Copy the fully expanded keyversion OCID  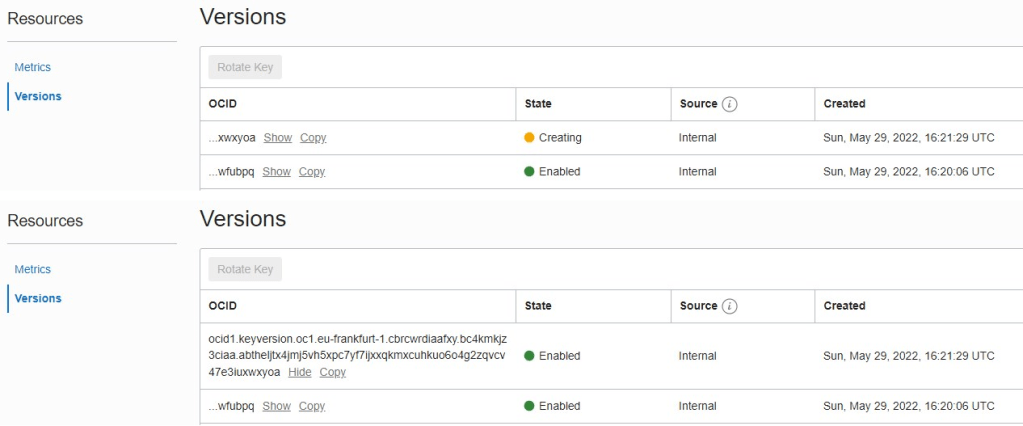click(333, 372)
